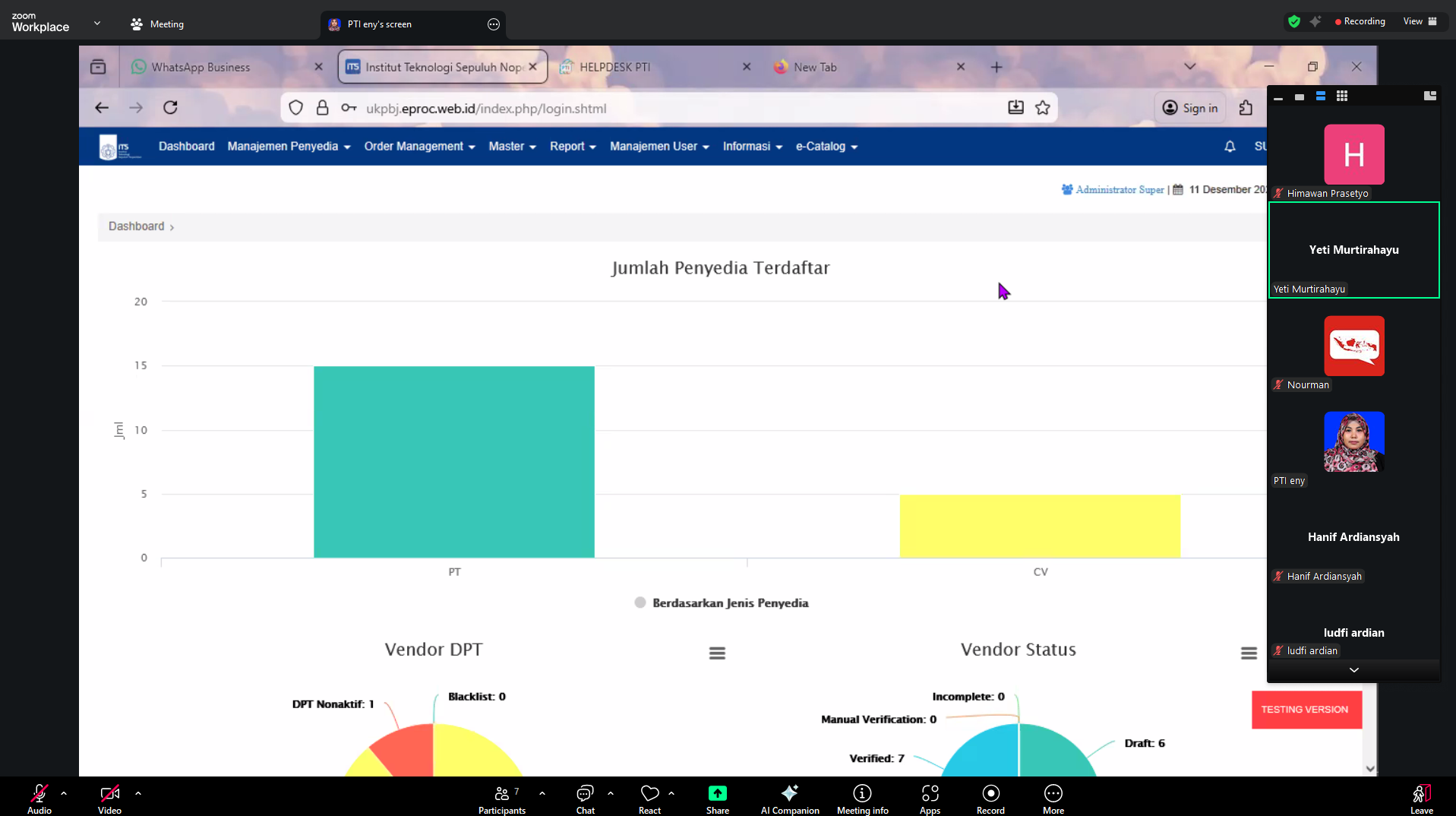This screenshot has height=816, width=1456.
Task: Expand the Order Management dropdown
Action: pyautogui.click(x=419, y=147)
